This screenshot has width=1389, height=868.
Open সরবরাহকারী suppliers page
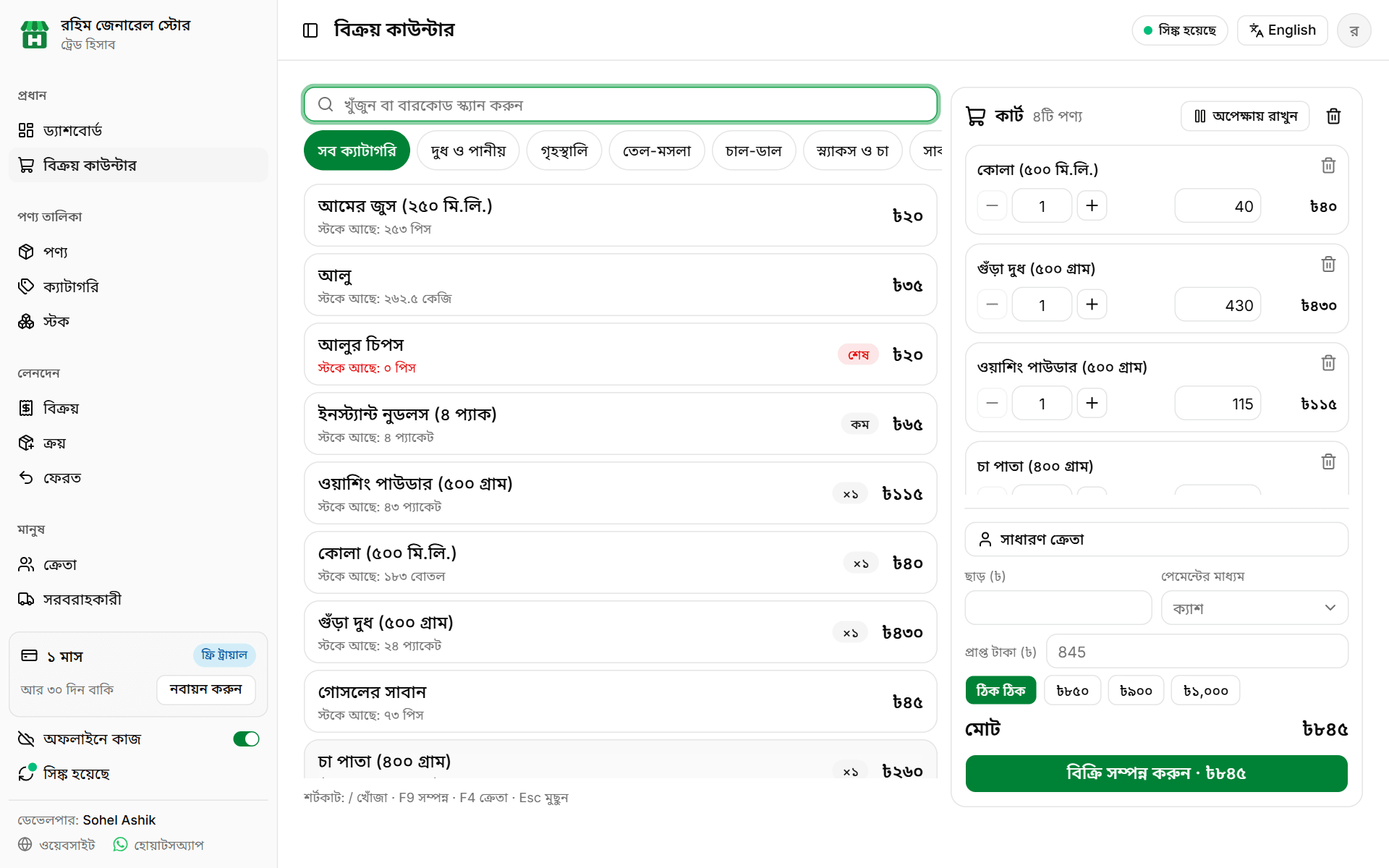click(138, 599)
